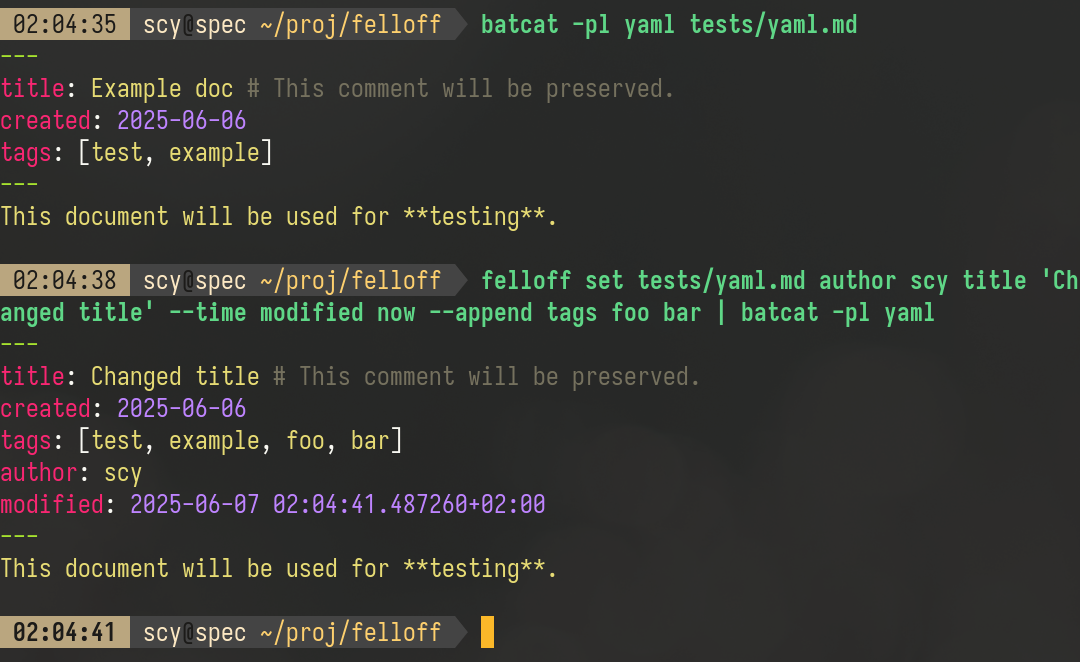Viewport: 1080px width, 662px height.
Task: Click the first 'created' date 2025-06-06
Action: 181,121
